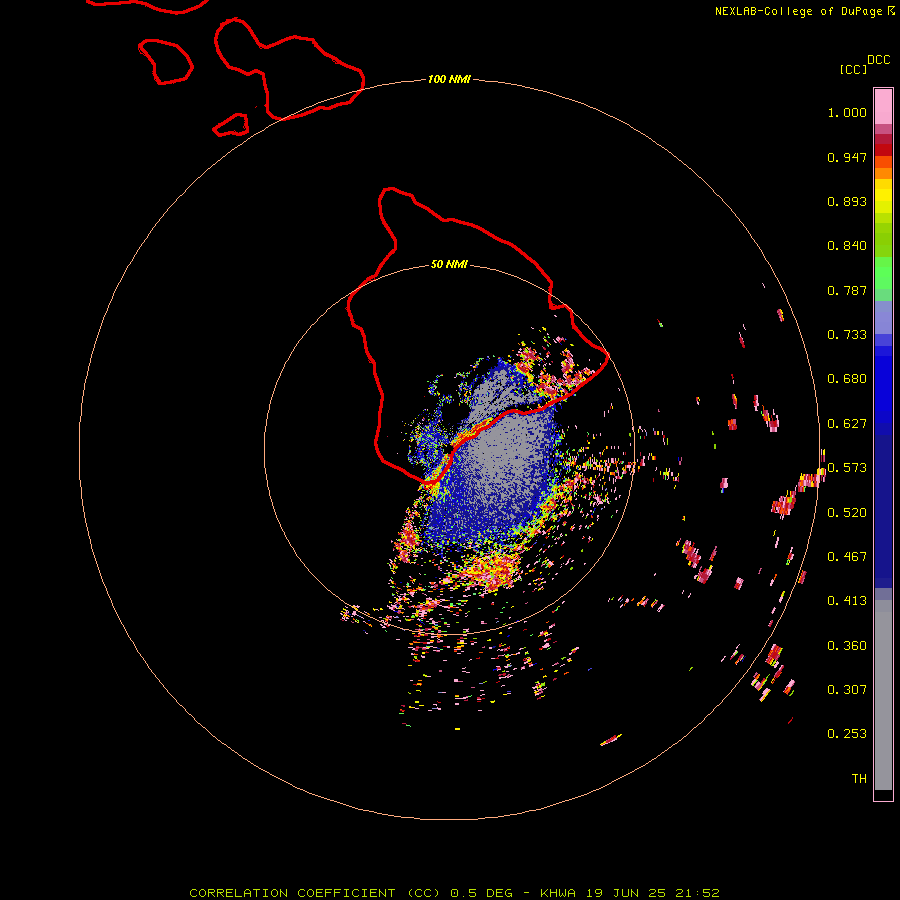Click the 0.733 scale value
Image resolution: width=900 pixels, height=900 pixels.
[847, 335]
